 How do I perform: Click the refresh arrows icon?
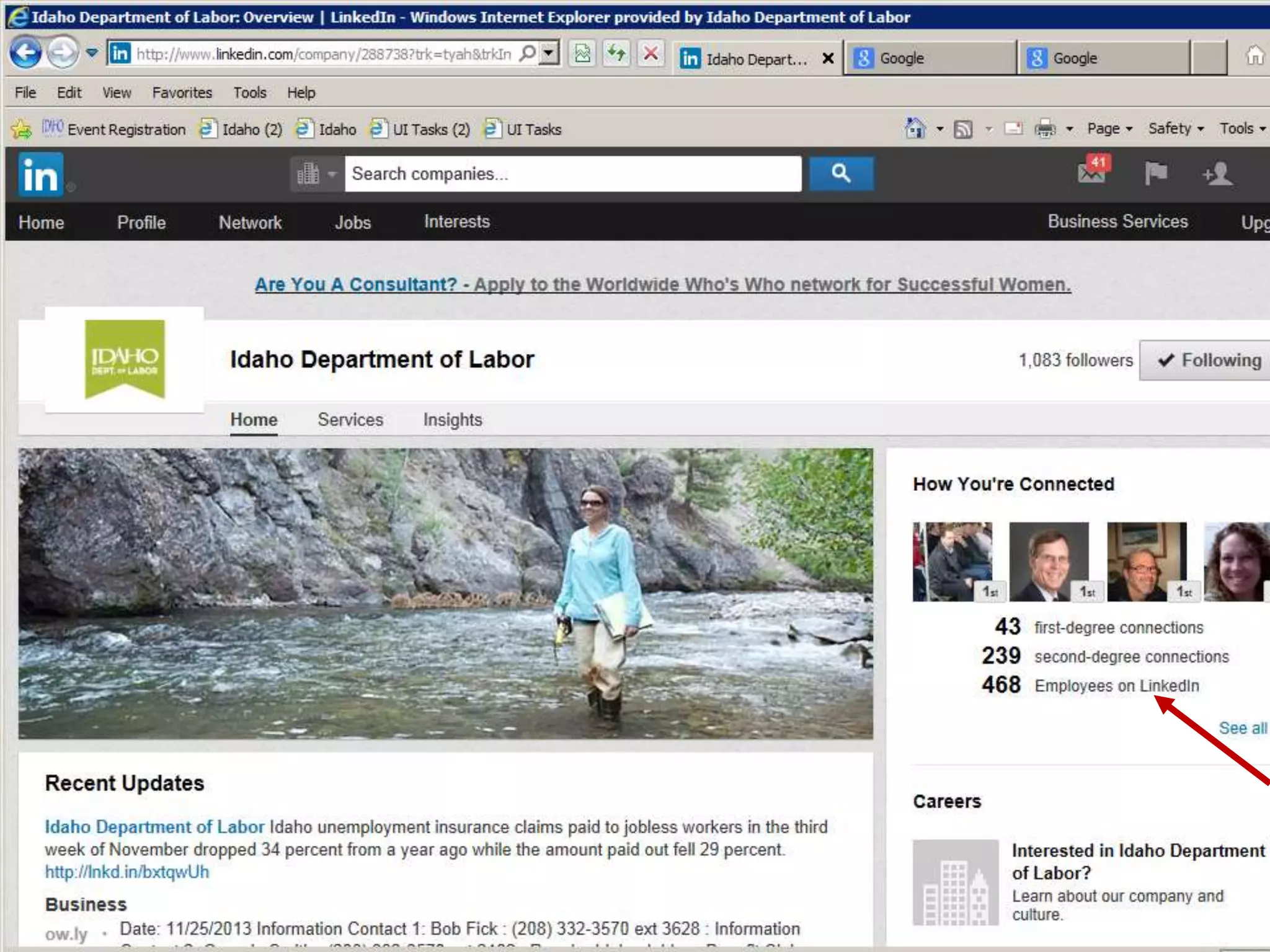[x=616, y=54]
